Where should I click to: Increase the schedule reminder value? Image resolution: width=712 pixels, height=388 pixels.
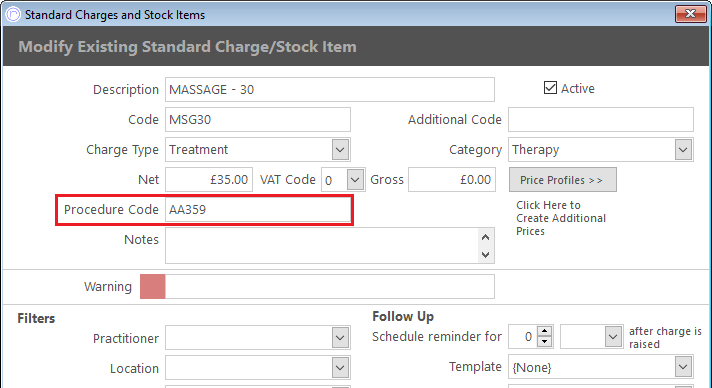(544, 331)
